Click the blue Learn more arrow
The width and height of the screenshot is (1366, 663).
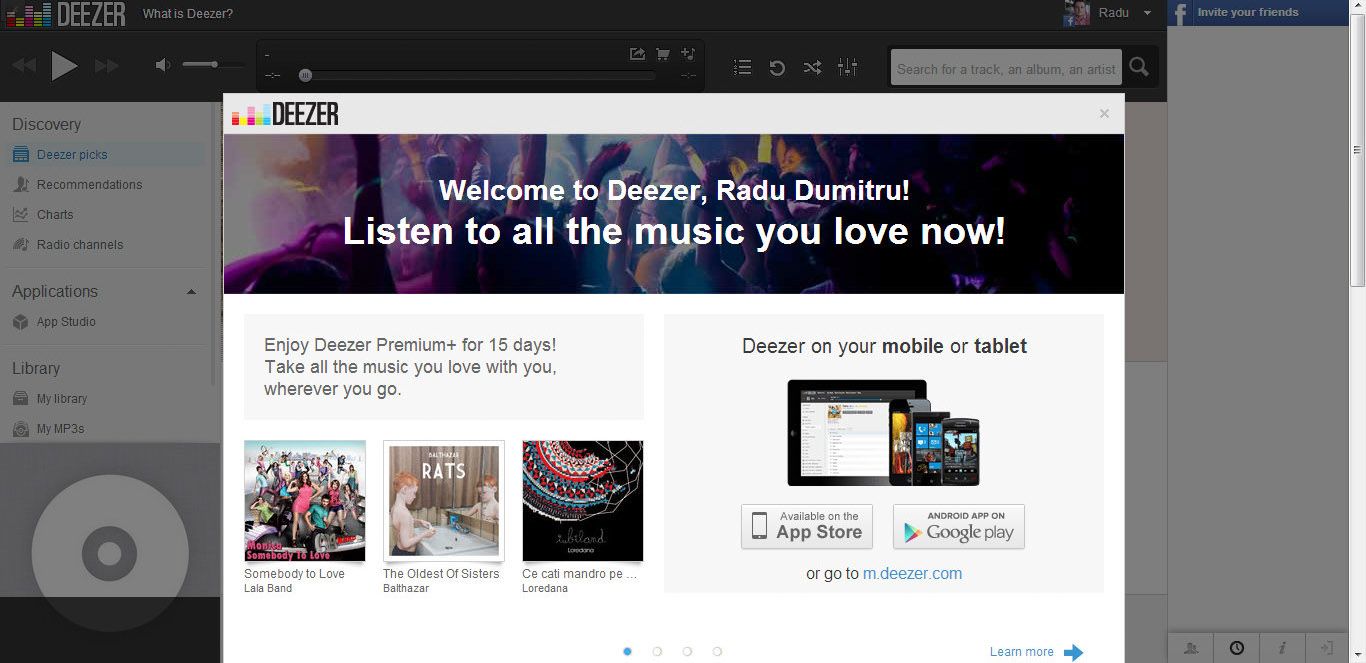click(x=1073, y=653)
